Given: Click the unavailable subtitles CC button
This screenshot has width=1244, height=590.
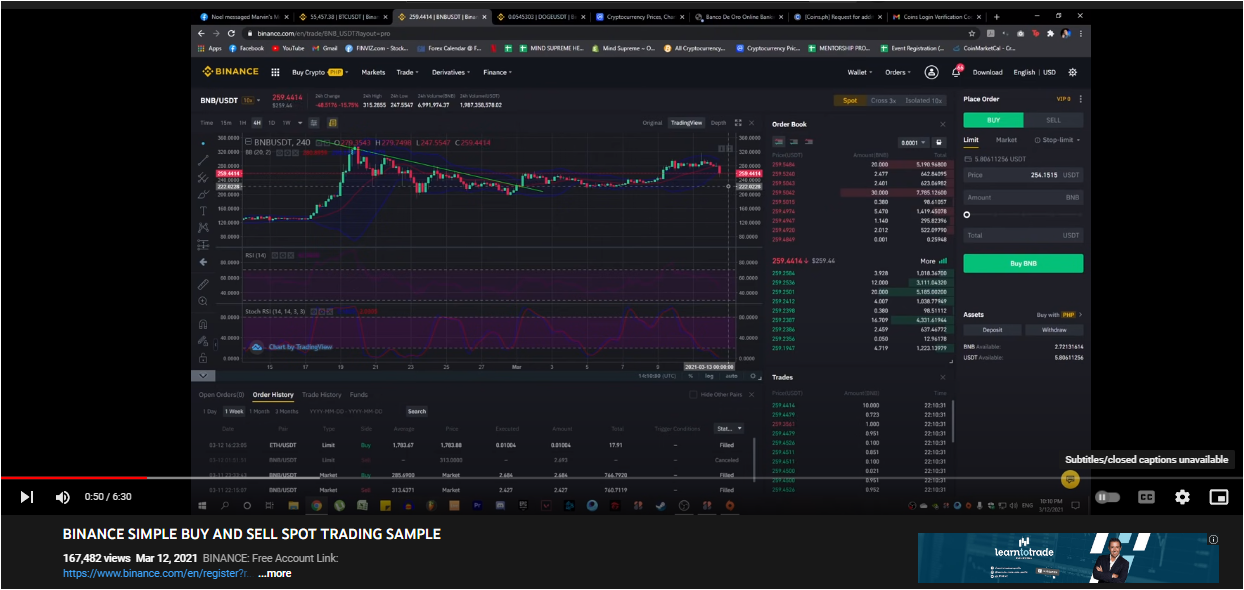Looking at the screenshot, I should (x=1146, y=497).
